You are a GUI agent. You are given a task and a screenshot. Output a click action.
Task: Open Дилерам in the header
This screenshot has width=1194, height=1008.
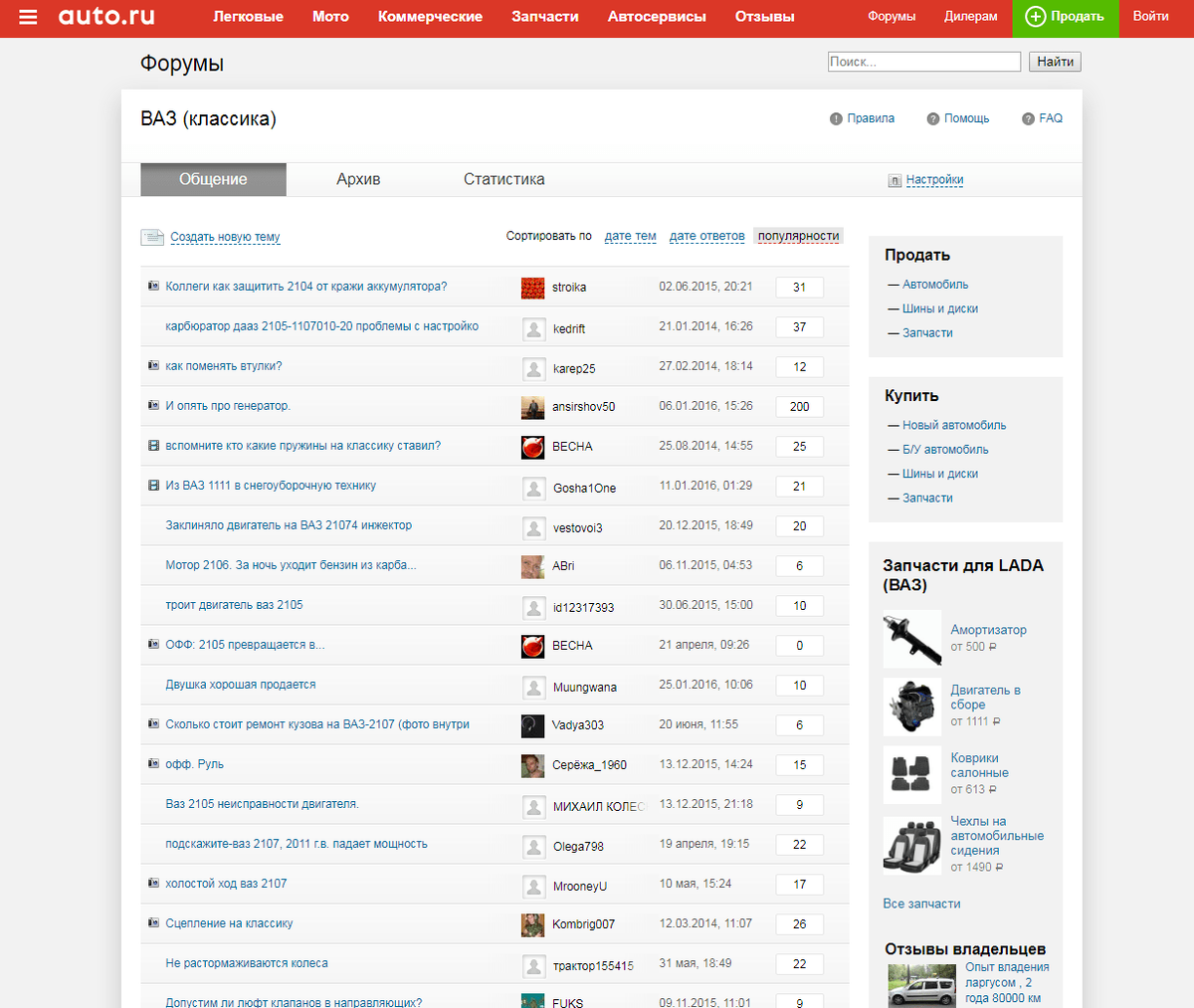click(971, 17)
